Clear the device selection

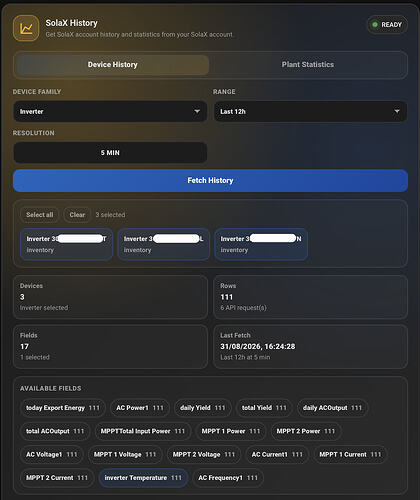tap(77, 215)
